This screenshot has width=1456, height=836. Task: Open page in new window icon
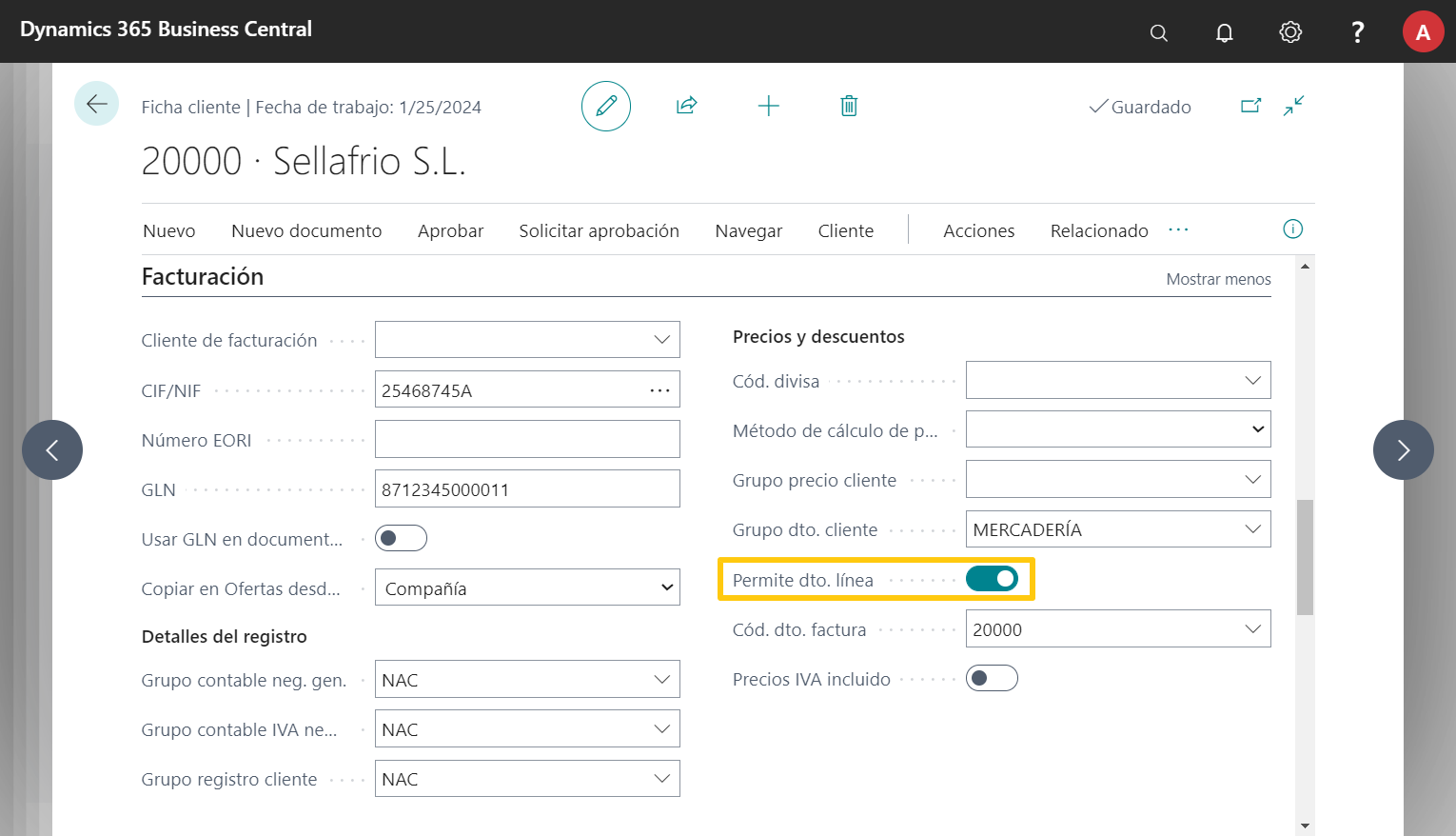pos(1250,106)
